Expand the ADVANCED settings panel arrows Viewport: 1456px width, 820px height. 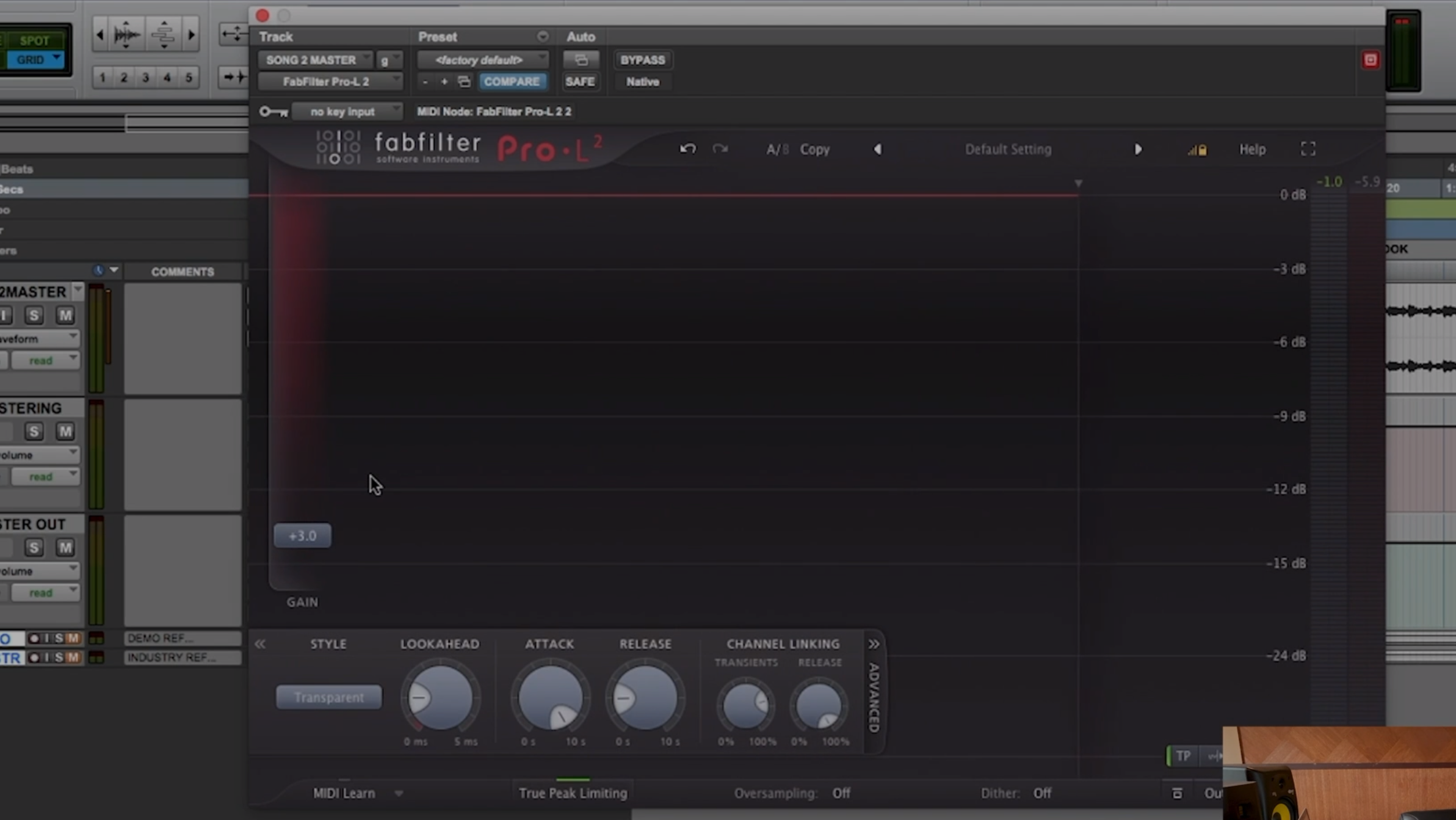(x=874, y=644)
